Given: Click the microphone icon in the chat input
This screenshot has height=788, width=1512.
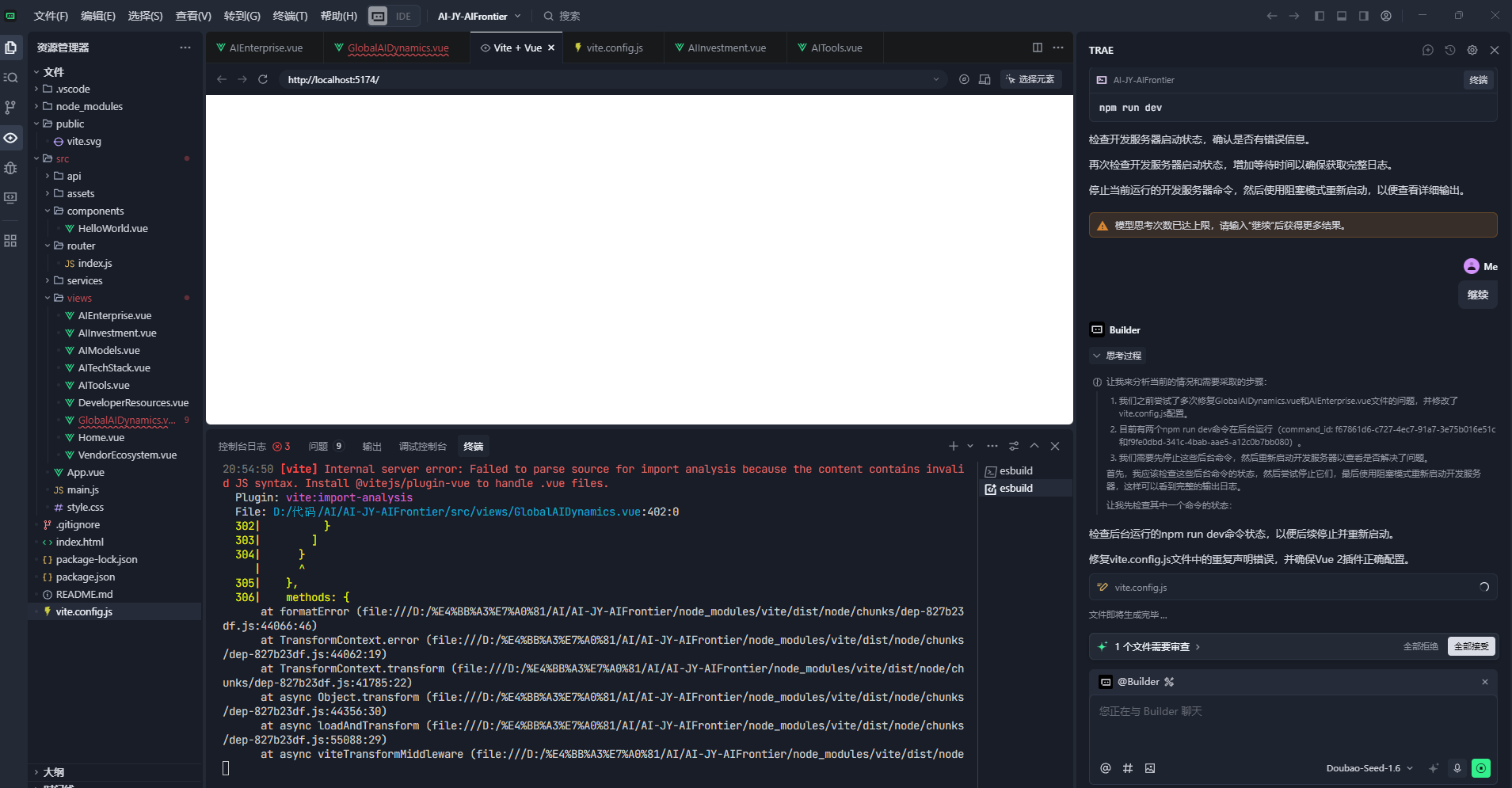Looking at the screenshot, I should coord(1456,767).
